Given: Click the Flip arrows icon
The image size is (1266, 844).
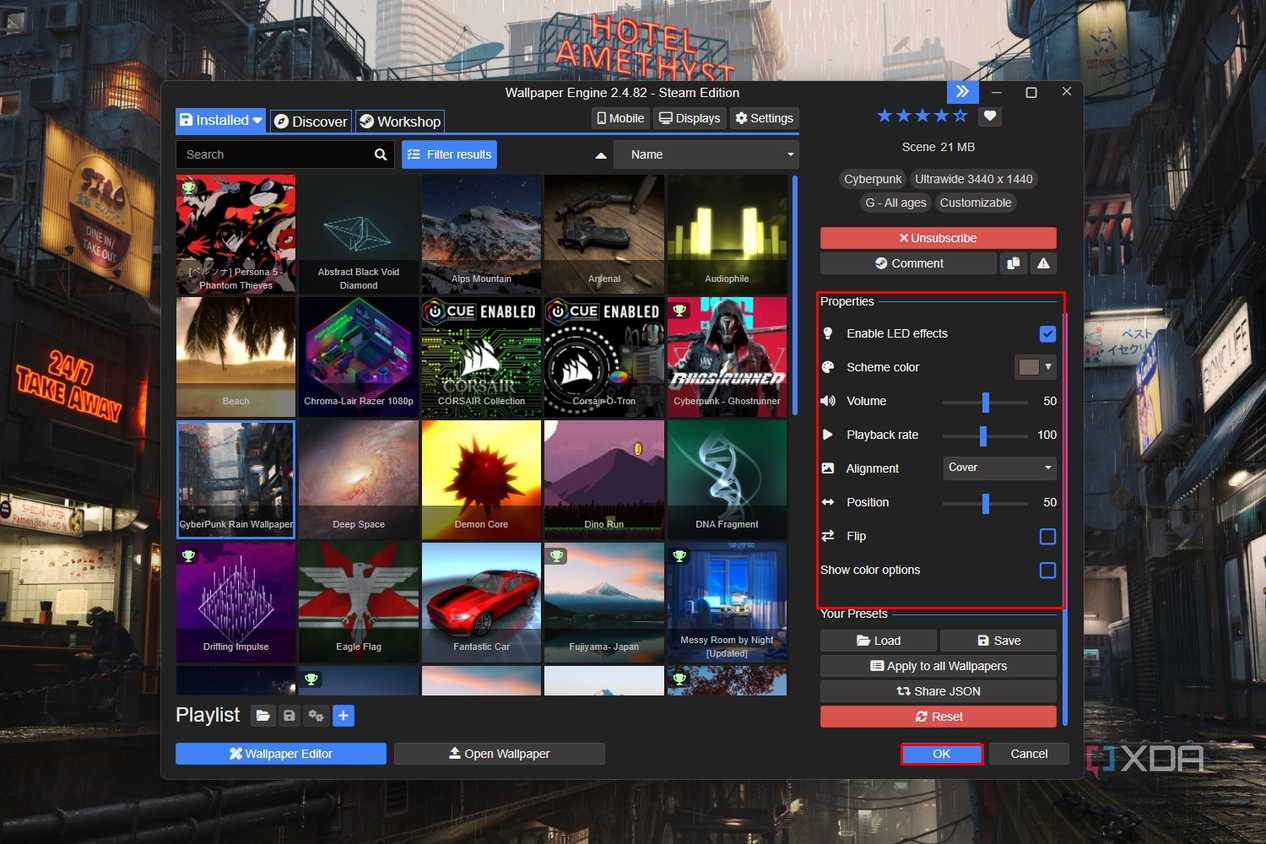Looking at the screenshot, I should click(x=828, y=536).
